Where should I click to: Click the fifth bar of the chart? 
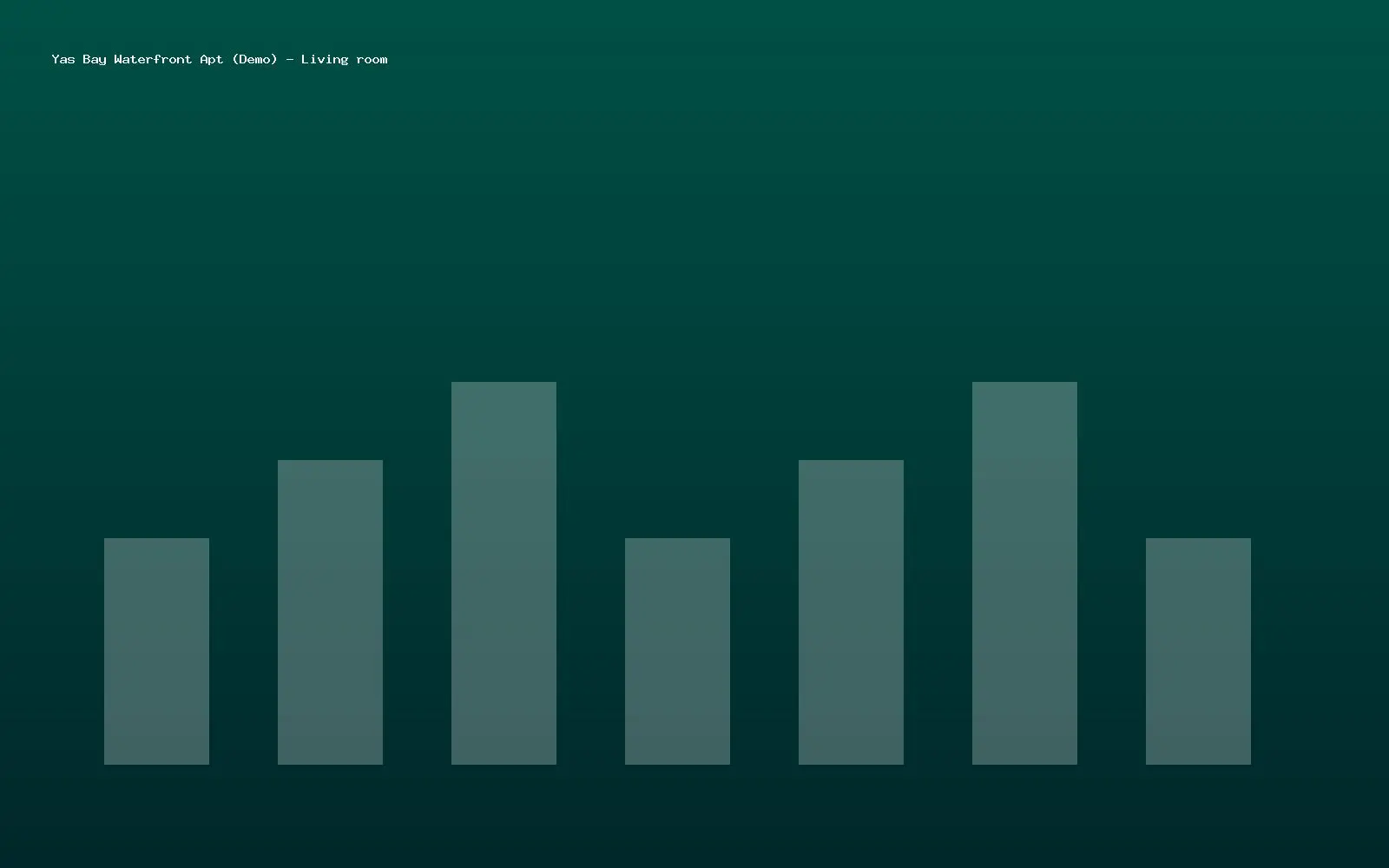851,612
